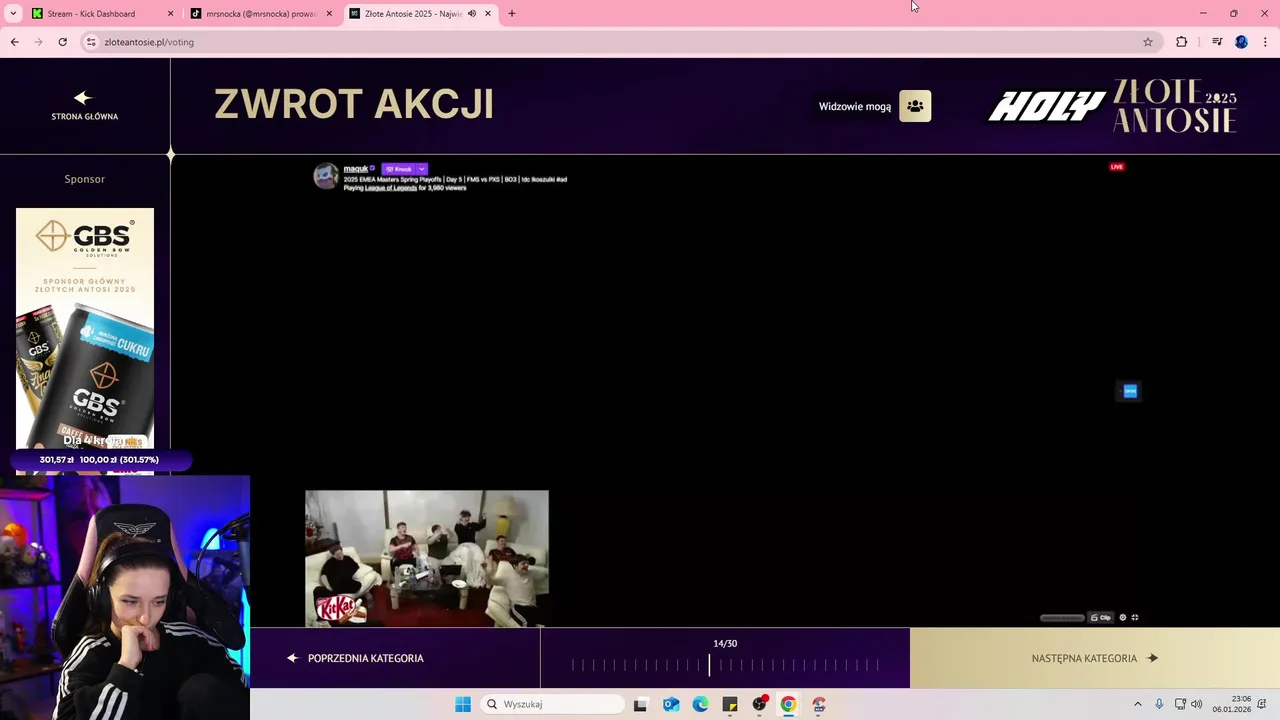Launch Outlook from taskbar
Viewport: 1280px width, 720px height.
671,704
